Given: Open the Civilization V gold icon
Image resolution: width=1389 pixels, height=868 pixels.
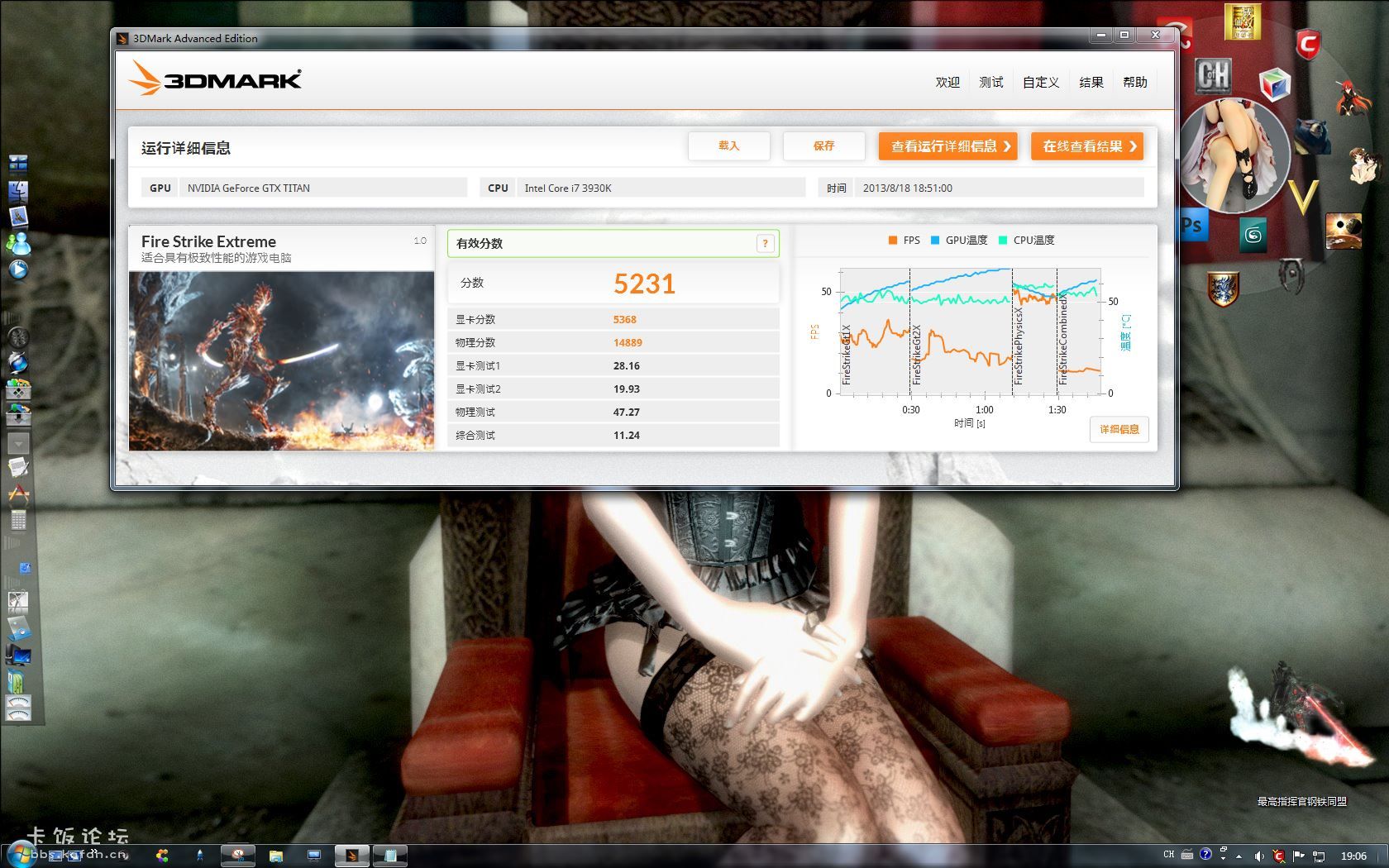Looking at the screenshot, I should tap(1304, 198).
